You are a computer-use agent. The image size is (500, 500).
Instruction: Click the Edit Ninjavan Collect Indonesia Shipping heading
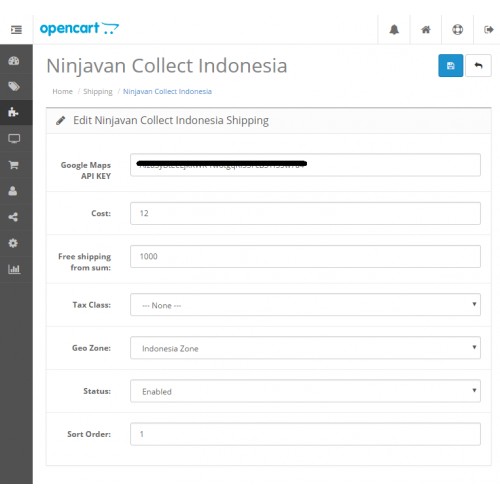(x=171, y=121)
